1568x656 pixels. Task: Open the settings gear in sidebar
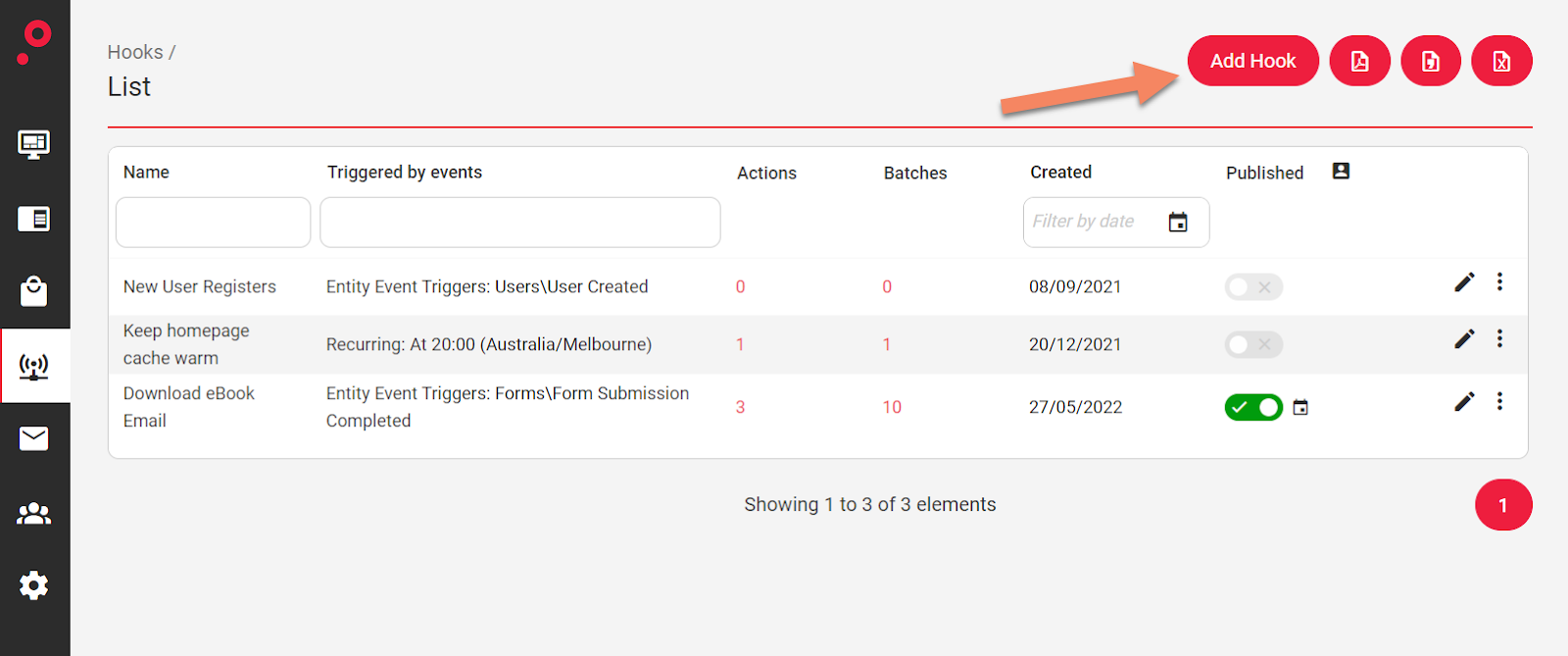(x=34, y=585)
